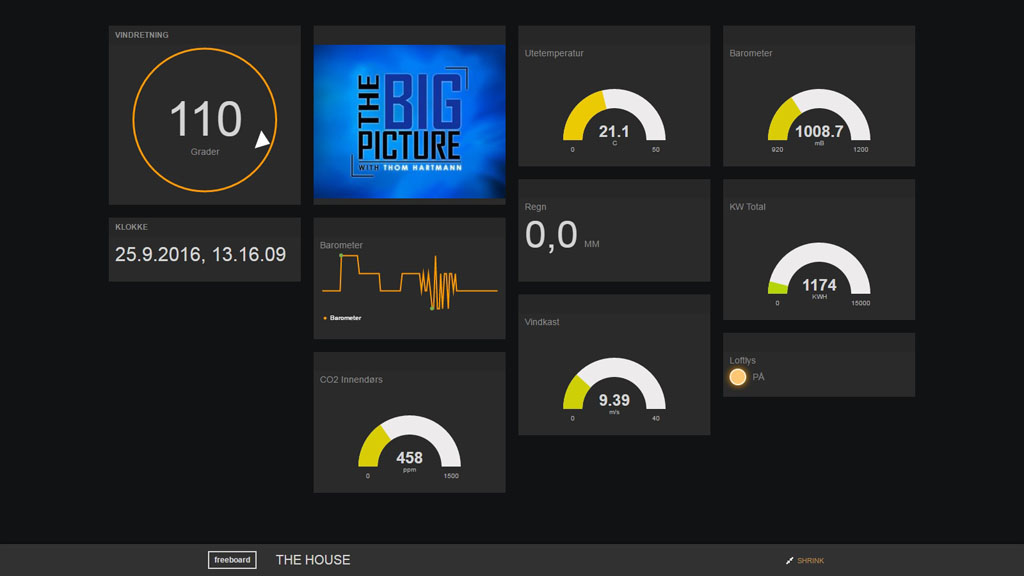The image size is (1024, 576).
Task: Click the PÅ status label
Action: pyautogui.click(x=758, y=377)
